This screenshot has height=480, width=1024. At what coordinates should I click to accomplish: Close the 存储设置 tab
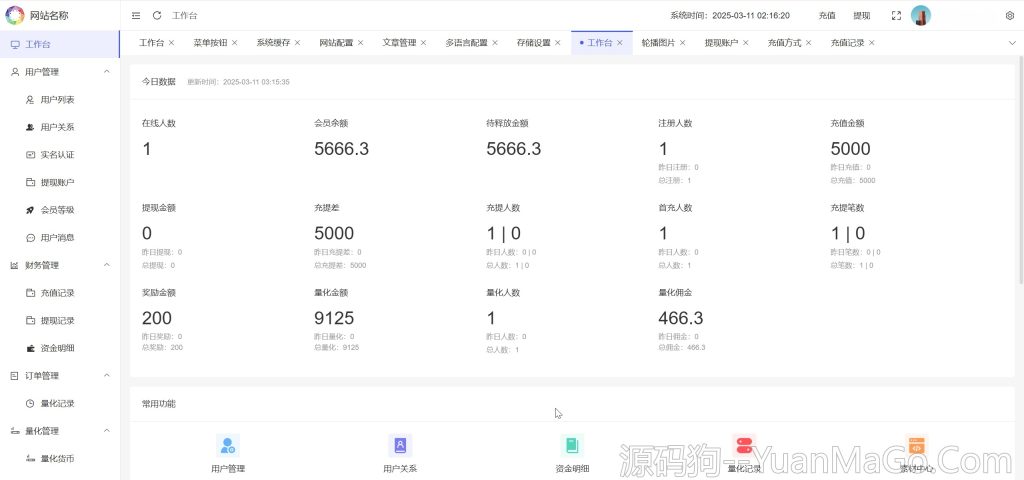[x=558, y=43]
